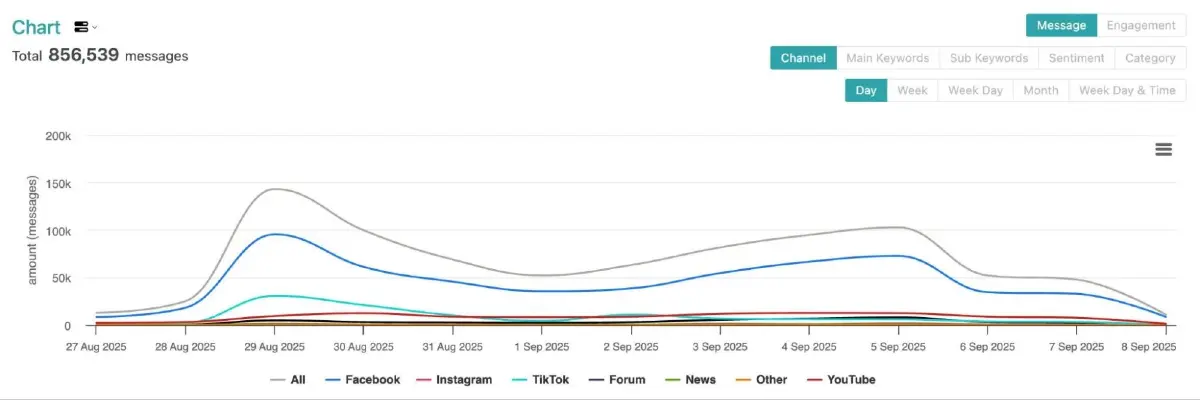The height and width of the screenshot is (400, 1200).
Task: Switch to the Category tab
Action: pos(1149,58)
